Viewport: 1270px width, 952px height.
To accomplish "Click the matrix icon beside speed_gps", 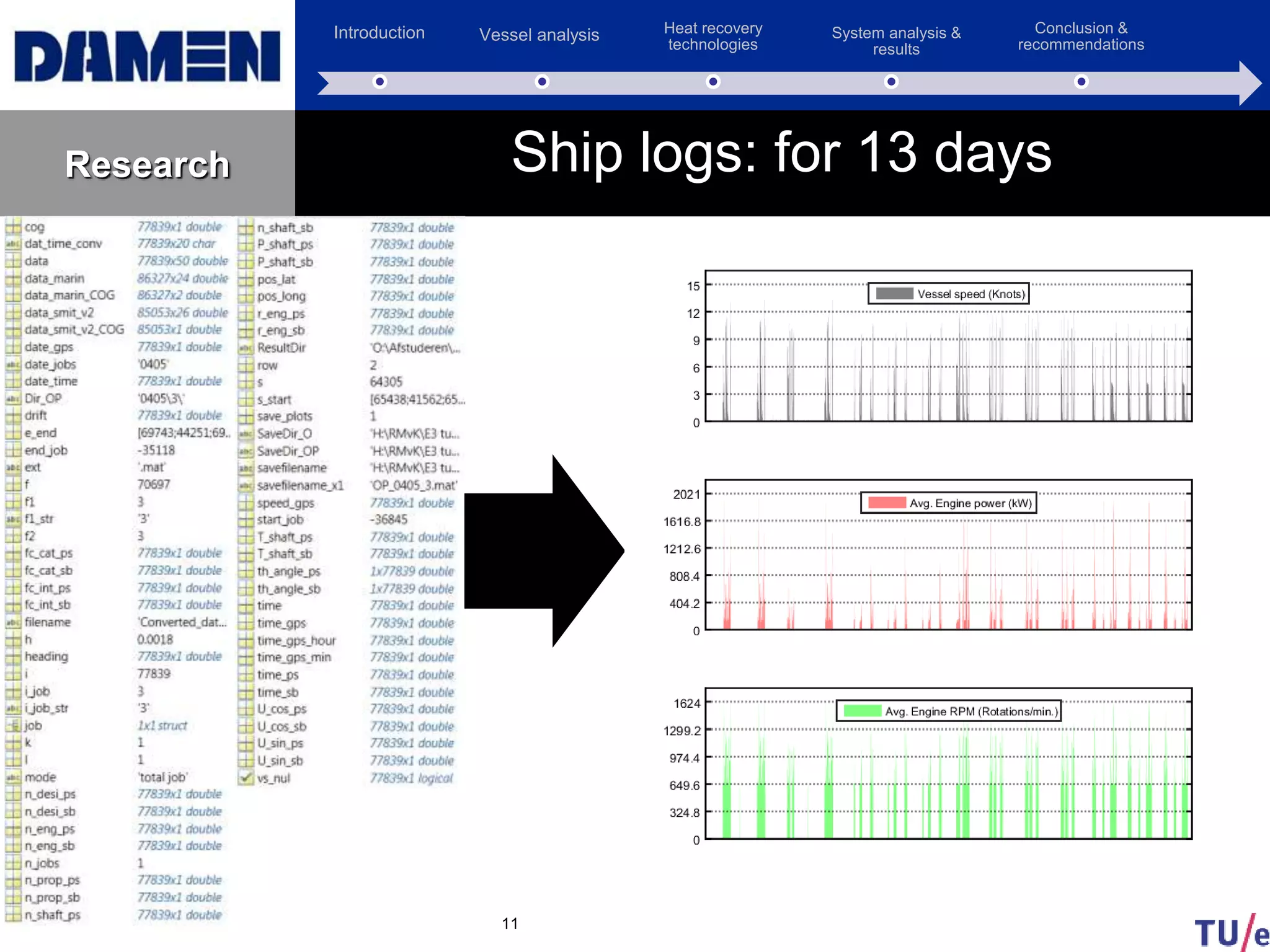I will pos(246,503).
